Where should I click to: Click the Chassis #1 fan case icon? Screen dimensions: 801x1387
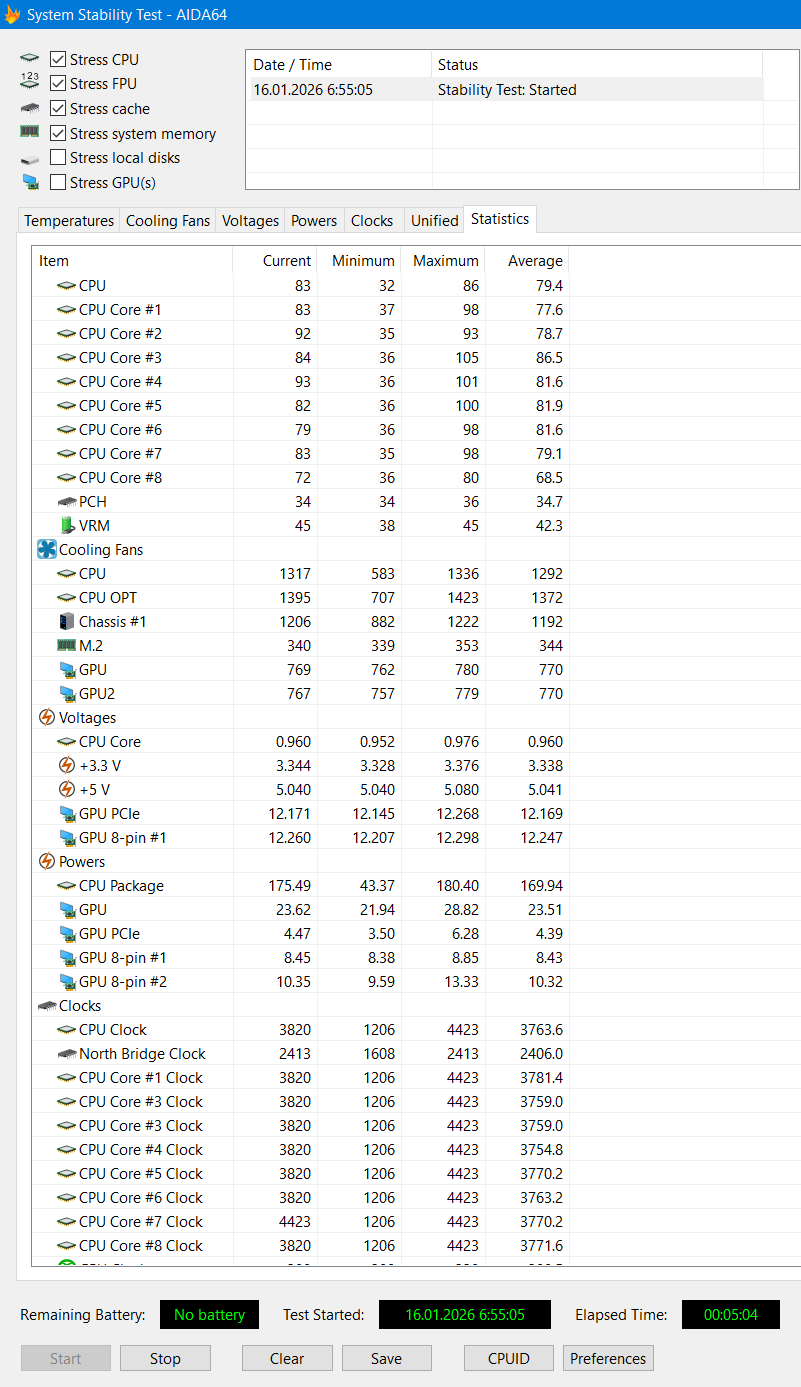67,621
